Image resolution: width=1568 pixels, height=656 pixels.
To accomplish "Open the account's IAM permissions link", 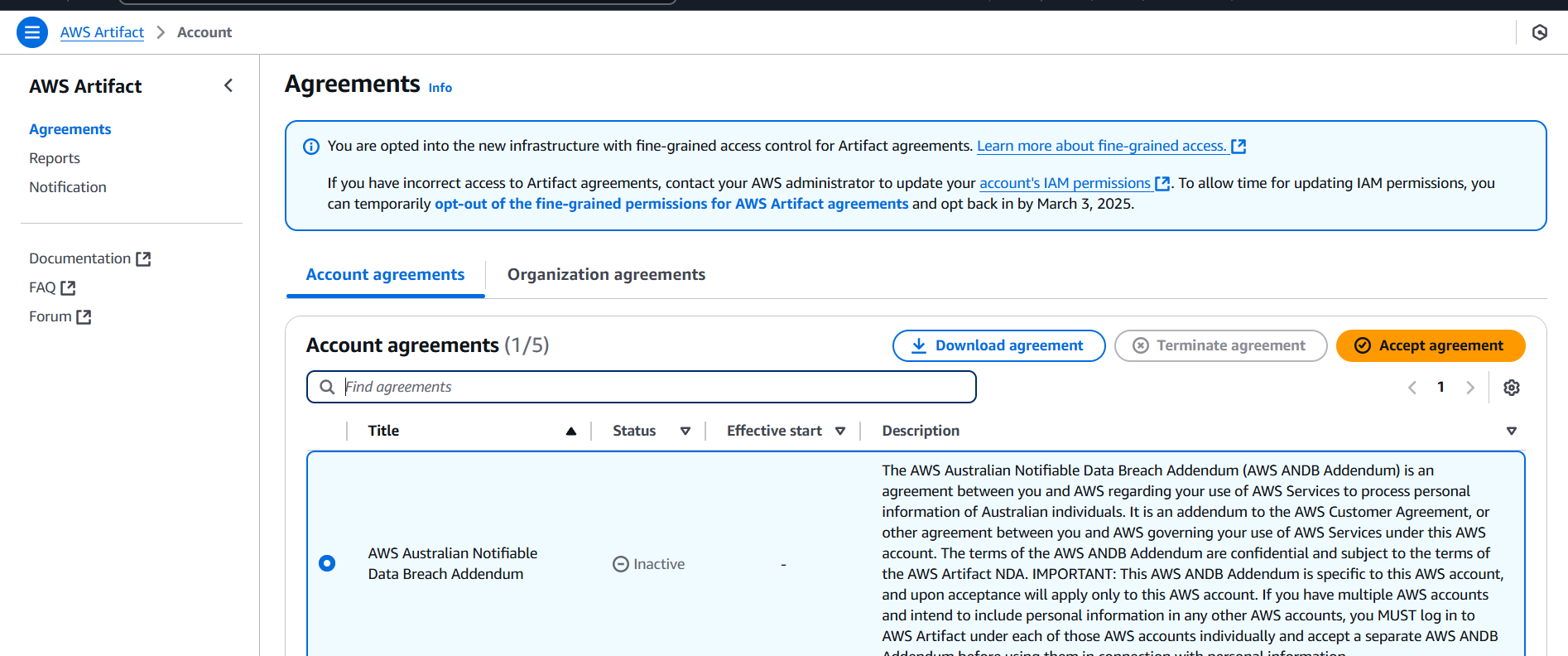I will (1065, 183).
